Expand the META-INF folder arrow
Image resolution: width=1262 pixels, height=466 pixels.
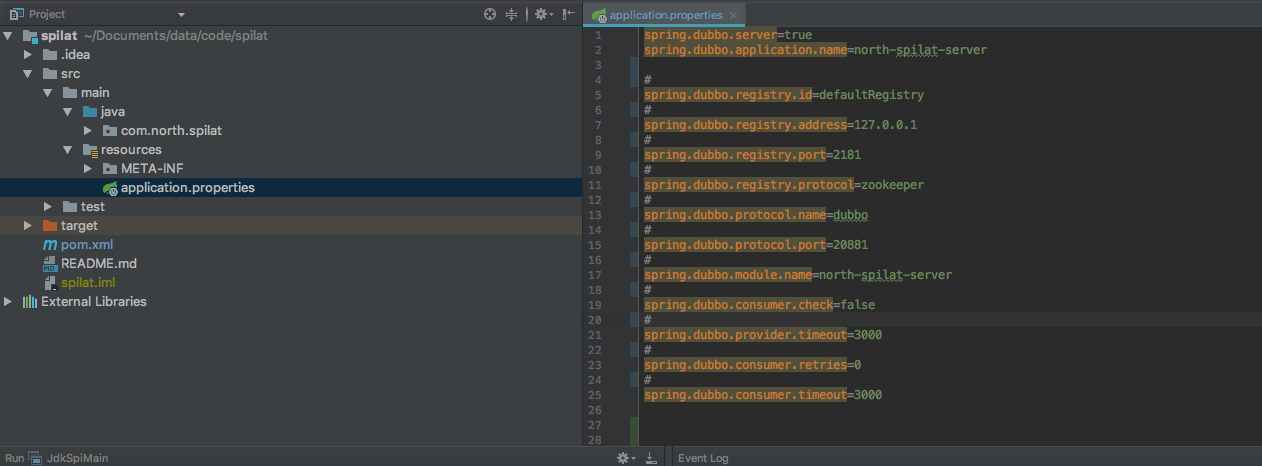point(88,169)
